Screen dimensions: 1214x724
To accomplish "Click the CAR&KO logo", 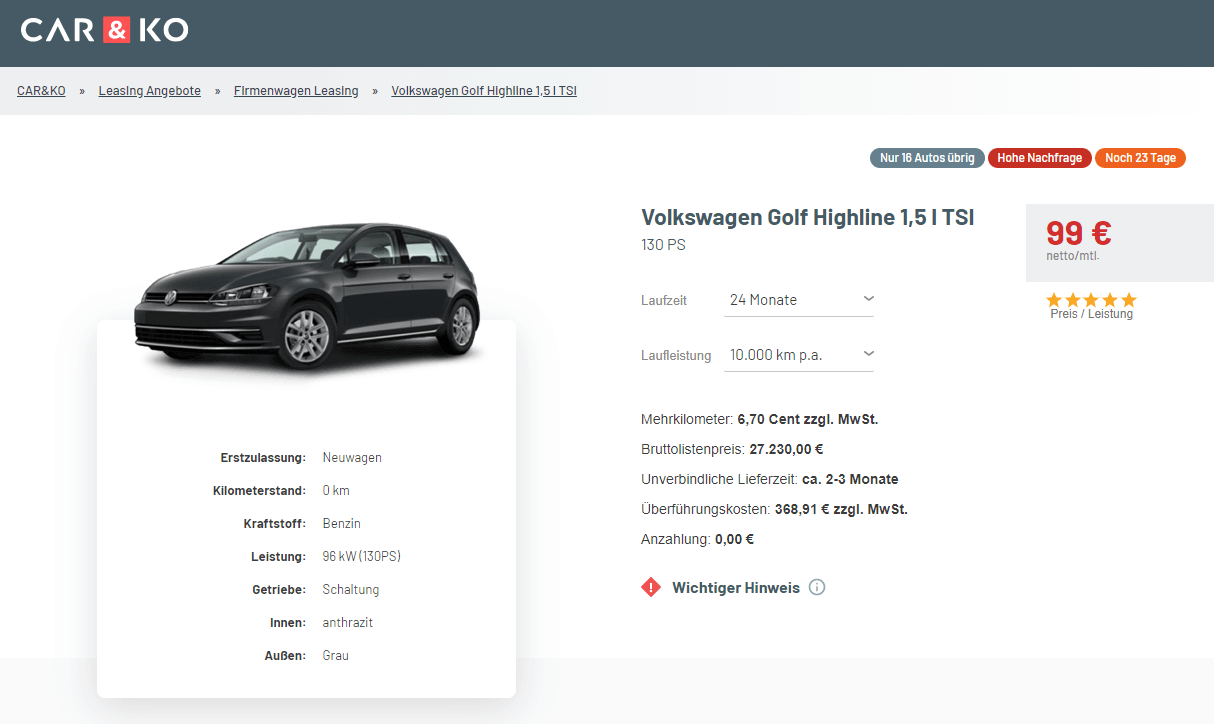I will (104, 30).
